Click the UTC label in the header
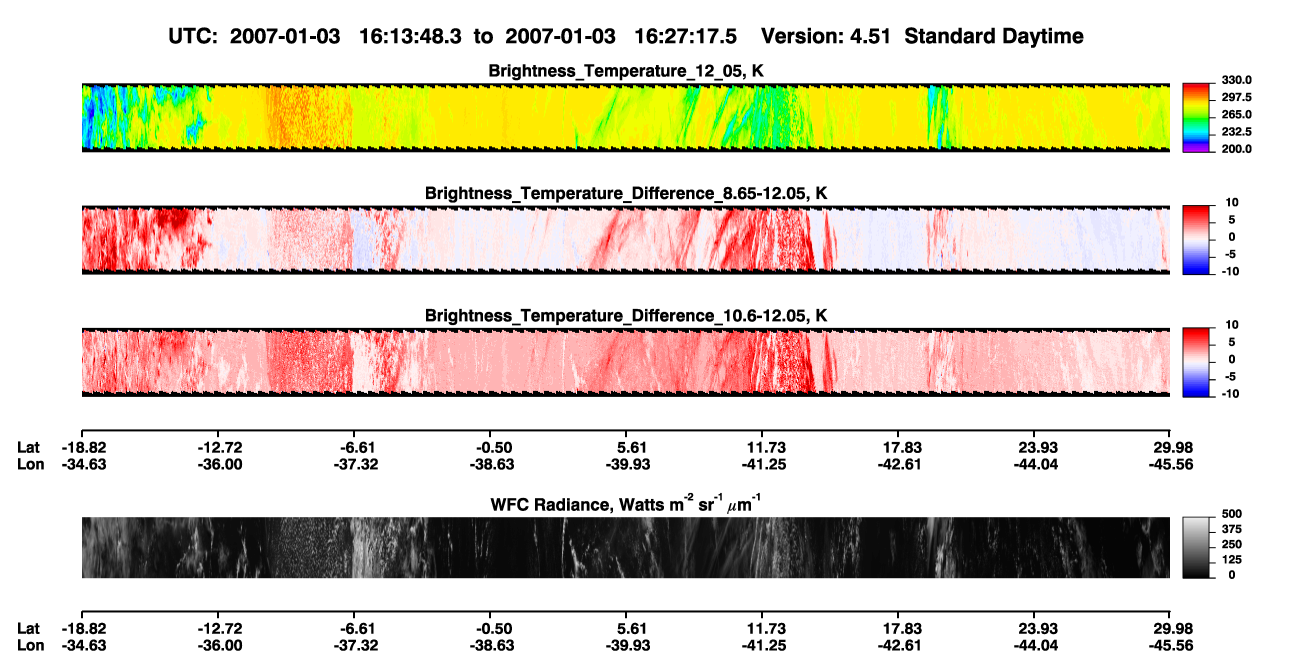Screen dimensions: 1300x667 coord(195,36)
